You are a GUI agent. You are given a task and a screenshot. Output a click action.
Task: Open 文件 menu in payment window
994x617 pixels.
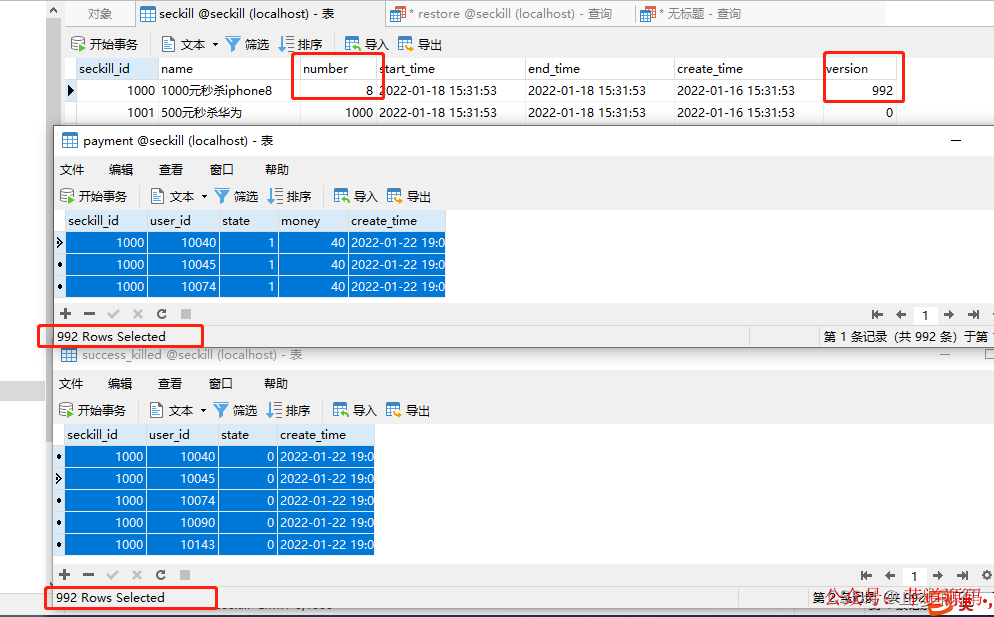click(72, 169)
